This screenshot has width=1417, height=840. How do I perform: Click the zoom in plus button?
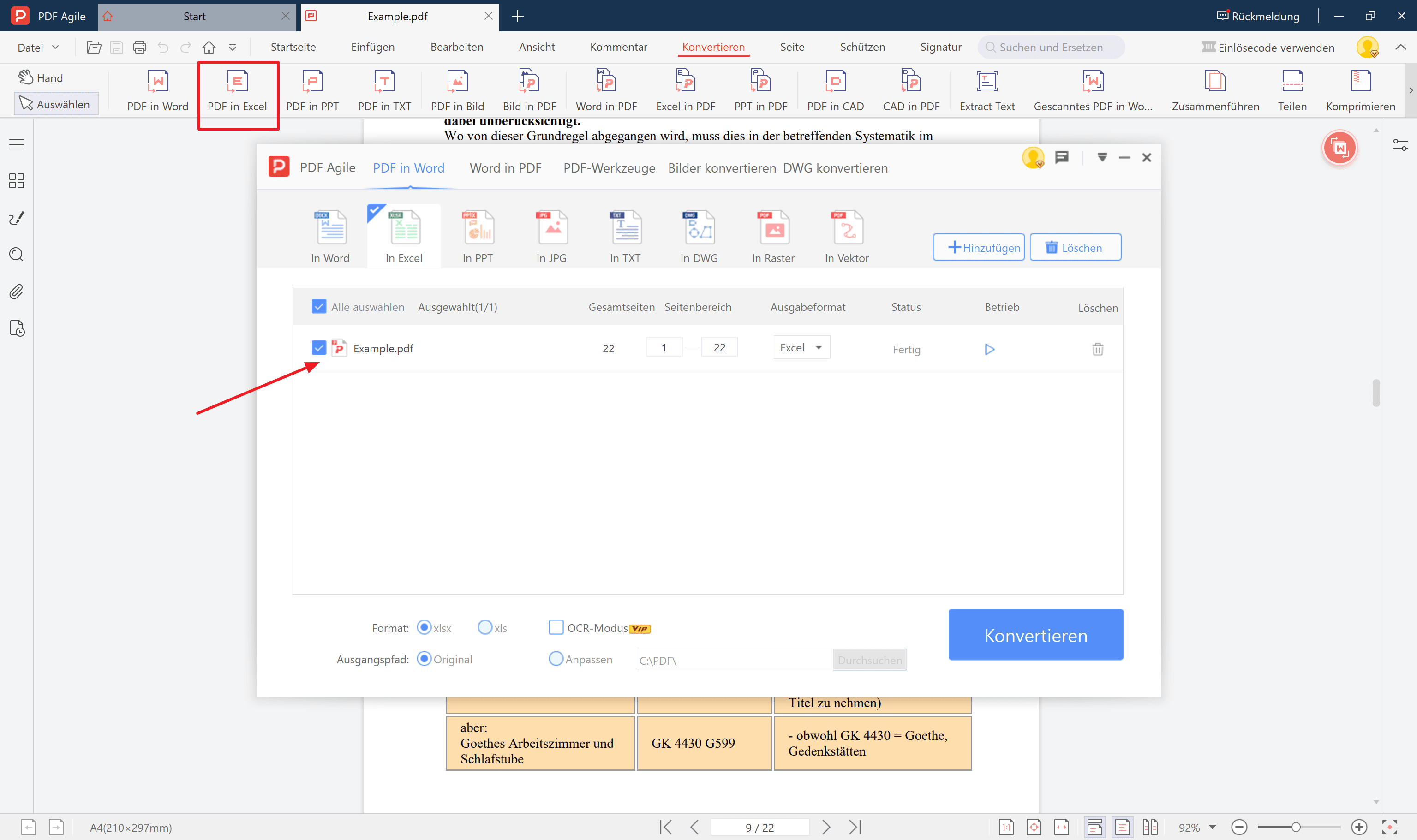point(1359,827)
